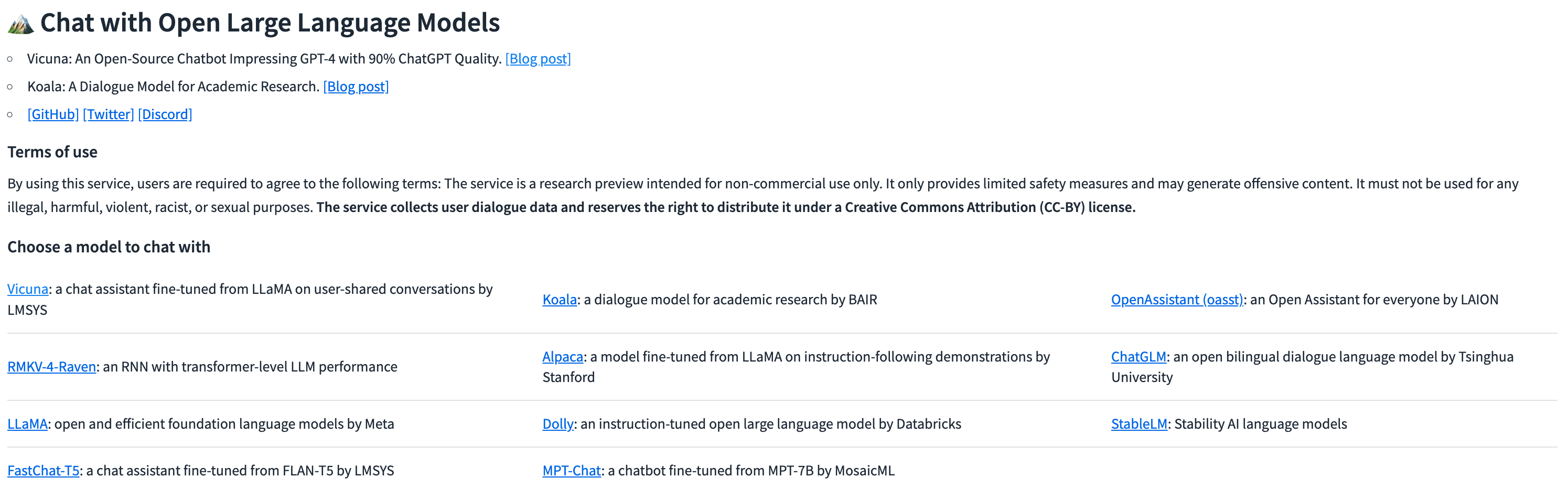Click the LLaMA model link
The image size is (1568, 488).
pyautogui.click(x=27, y=424)
